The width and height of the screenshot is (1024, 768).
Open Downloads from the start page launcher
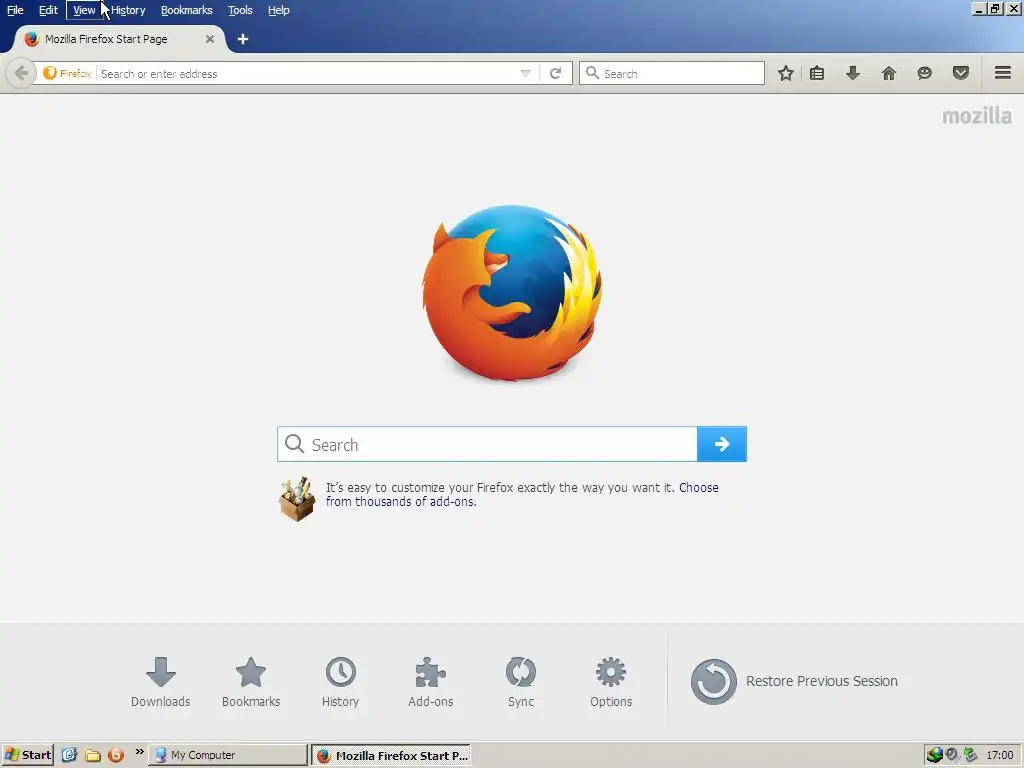click(161, 682)
